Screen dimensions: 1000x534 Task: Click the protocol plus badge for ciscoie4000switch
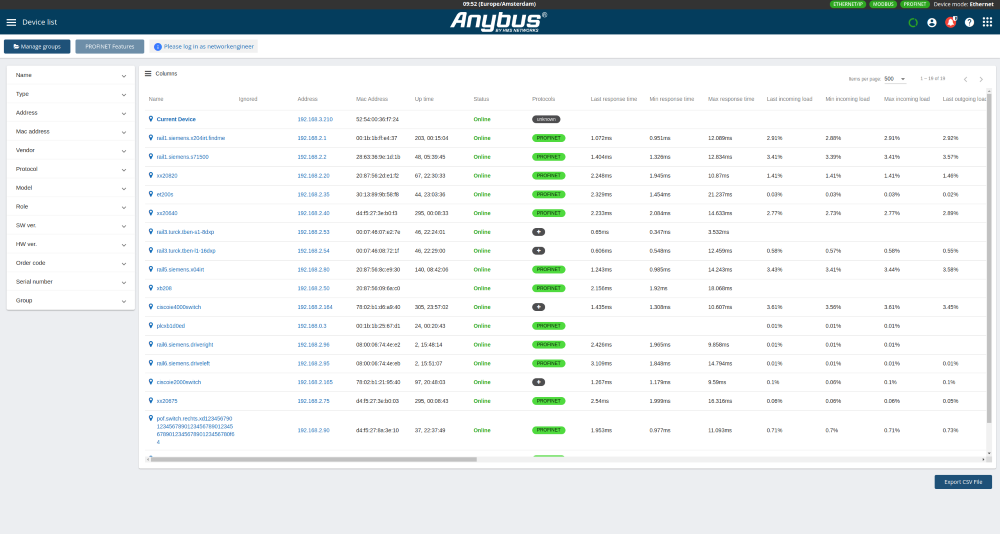pyautogui.click(x=538, y=307)
